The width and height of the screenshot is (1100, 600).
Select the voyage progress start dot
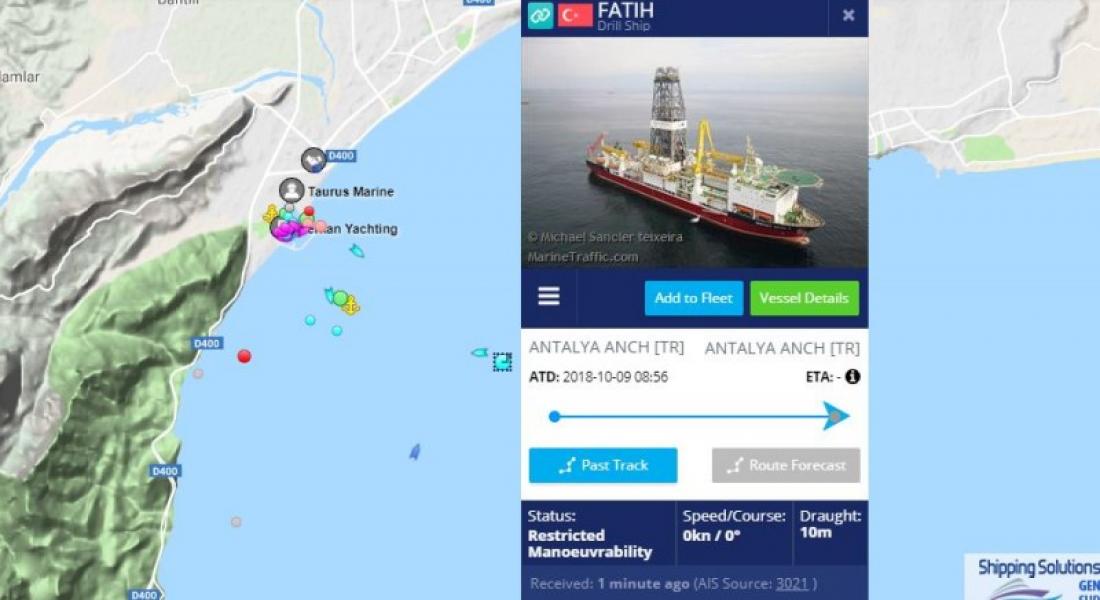[554, 417]
